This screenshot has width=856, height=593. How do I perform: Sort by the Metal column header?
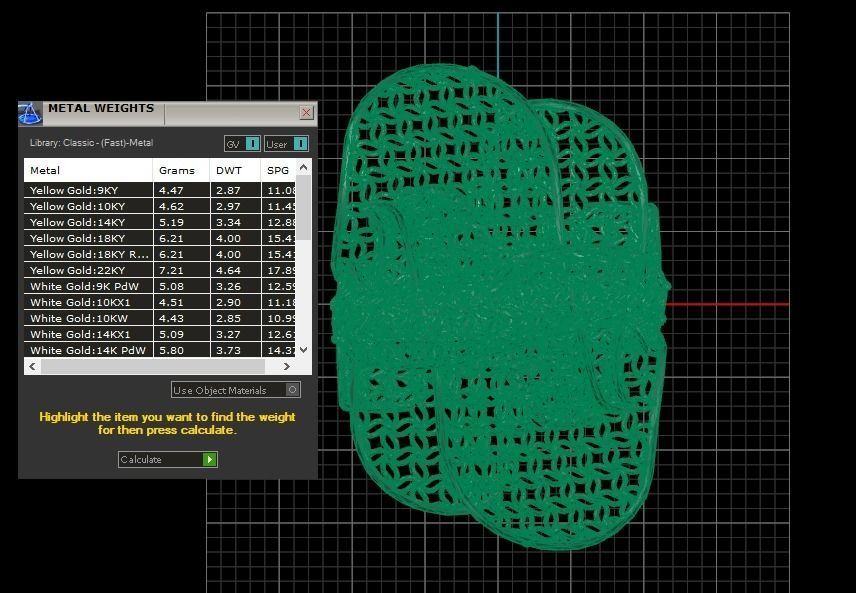[x=88, y=170]
